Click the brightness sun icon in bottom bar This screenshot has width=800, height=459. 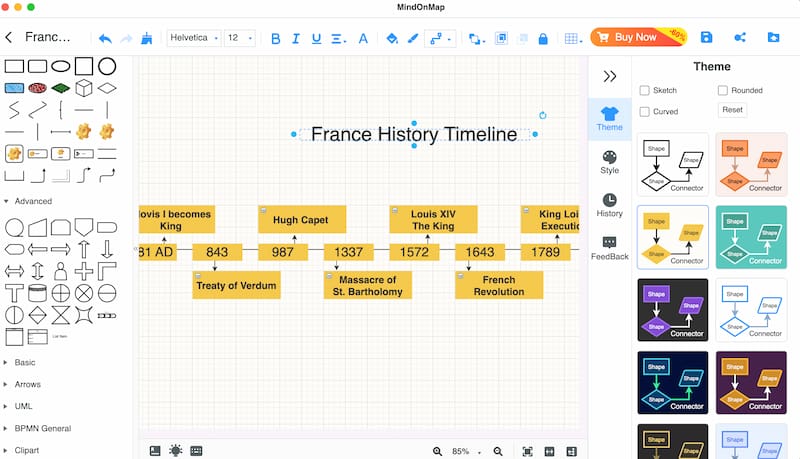176,450
